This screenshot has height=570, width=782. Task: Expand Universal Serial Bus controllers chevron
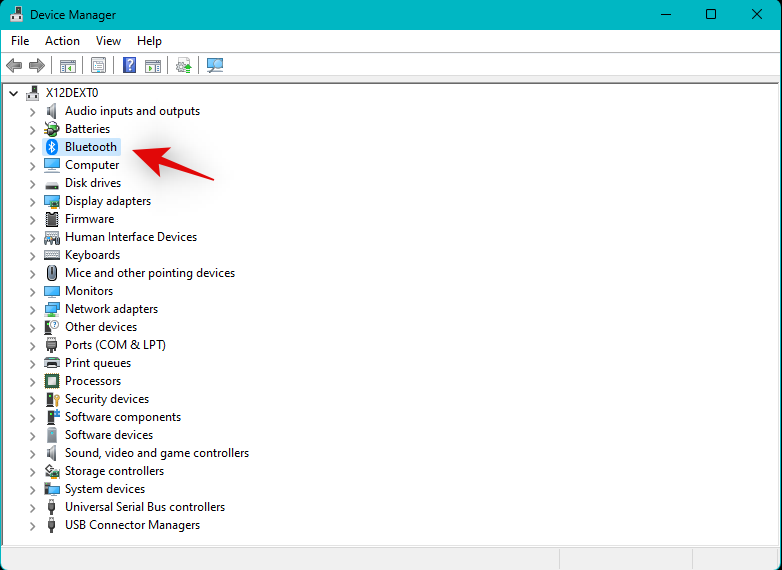(32, 508)
